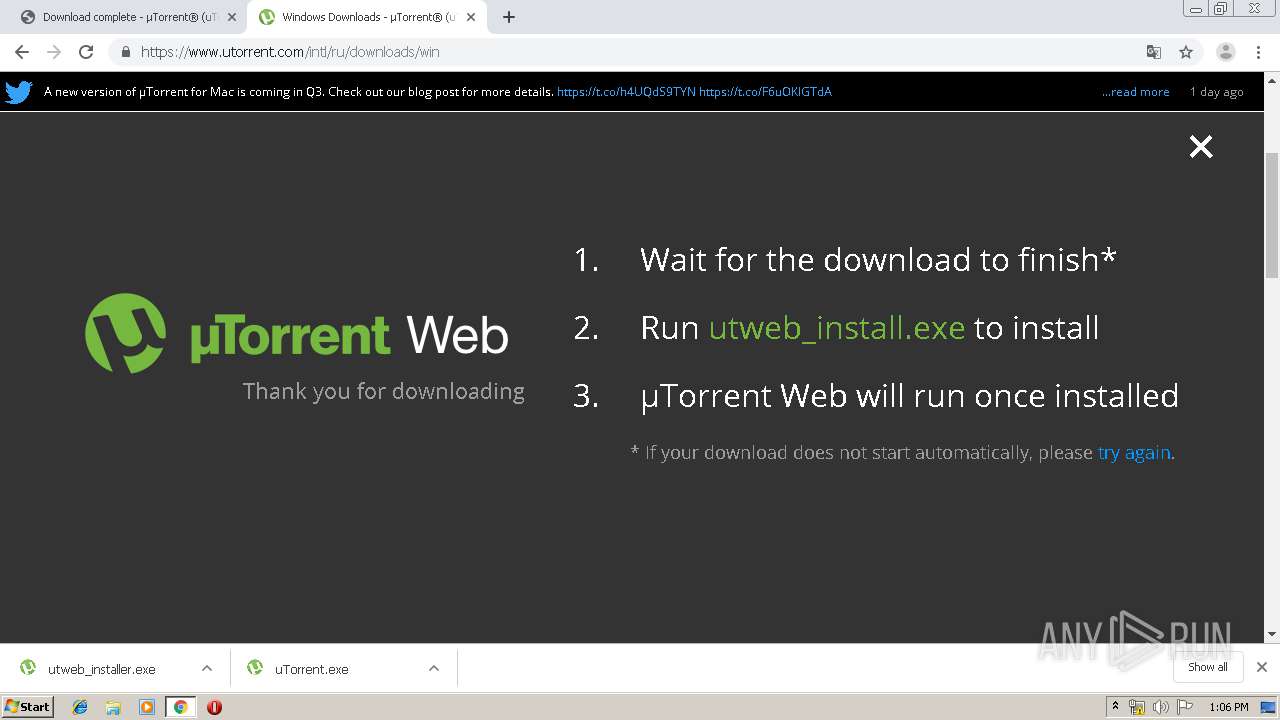View site security padlock info

(125, 52)
